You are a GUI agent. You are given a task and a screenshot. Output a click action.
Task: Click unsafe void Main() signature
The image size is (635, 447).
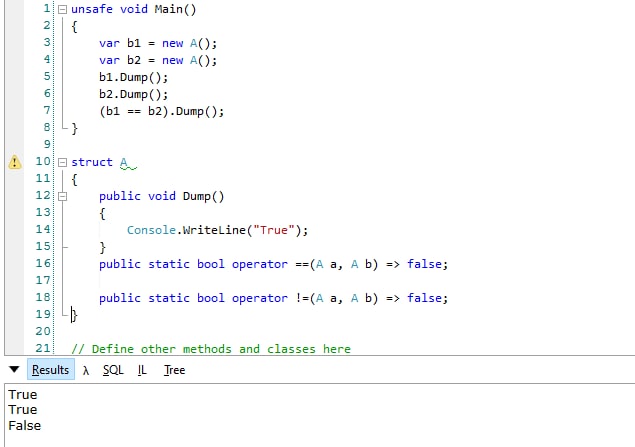tap(134, 9)
